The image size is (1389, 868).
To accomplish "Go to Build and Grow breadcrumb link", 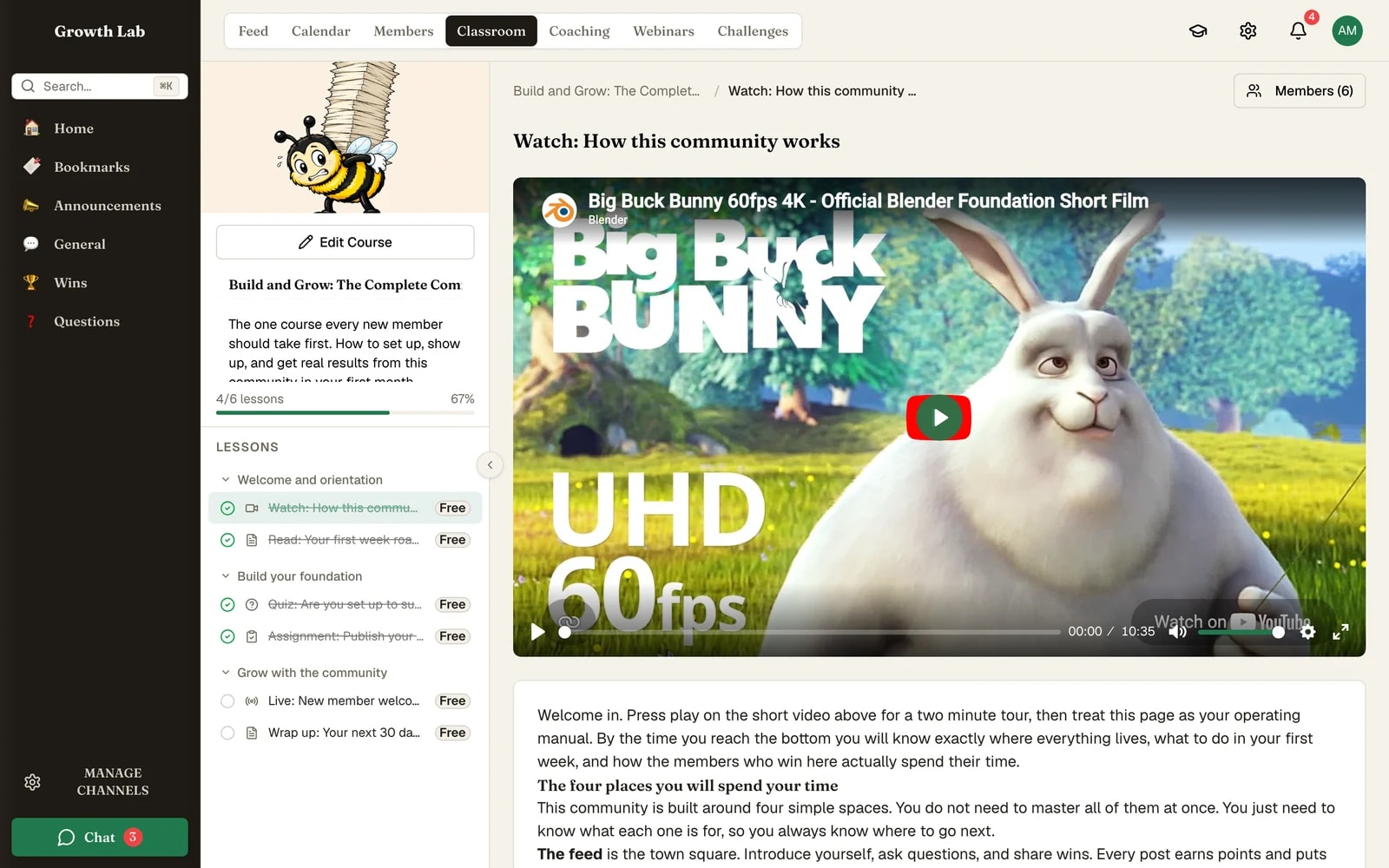I will coord(606,91).
